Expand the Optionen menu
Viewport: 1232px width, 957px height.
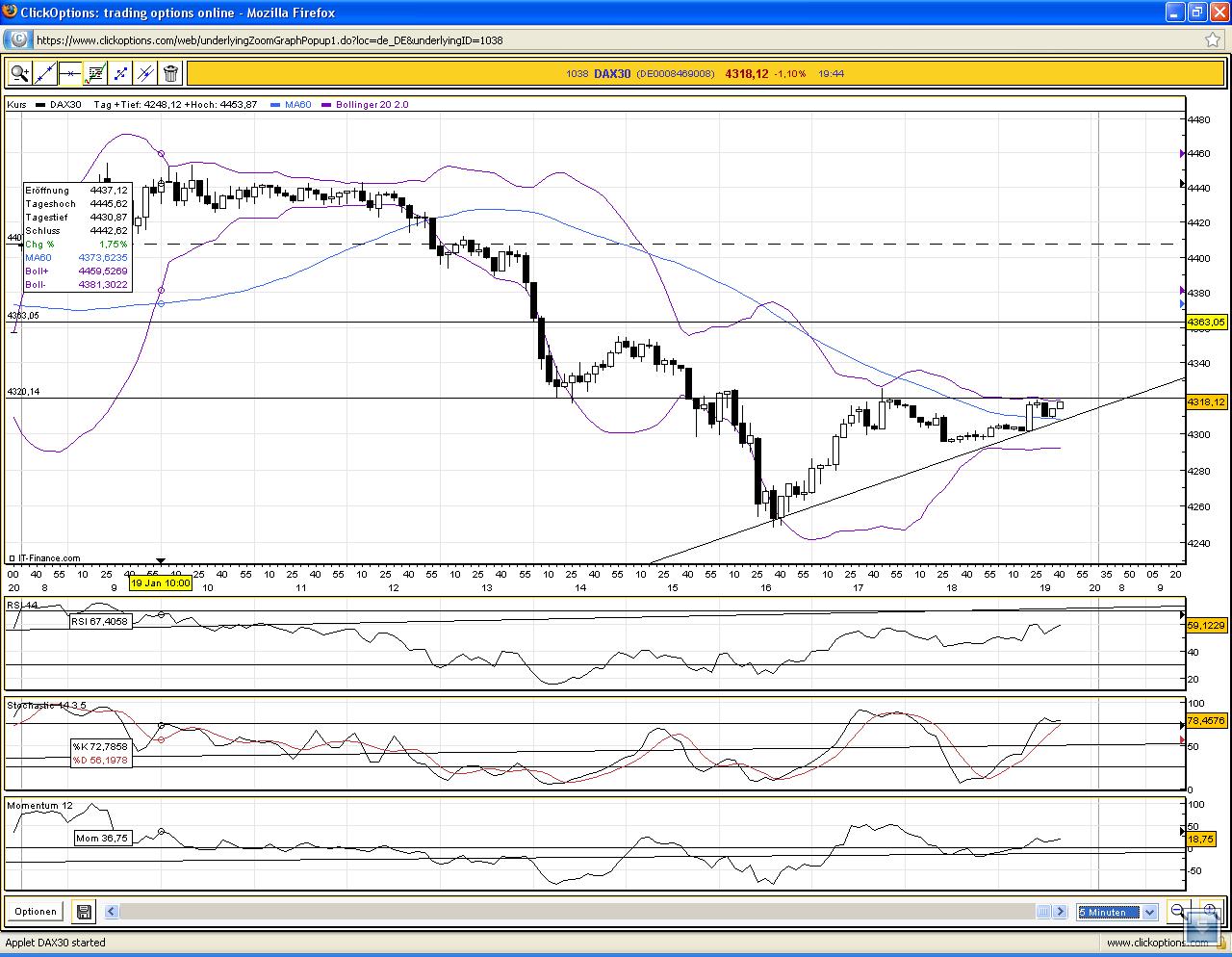click(x=35, y=911)
